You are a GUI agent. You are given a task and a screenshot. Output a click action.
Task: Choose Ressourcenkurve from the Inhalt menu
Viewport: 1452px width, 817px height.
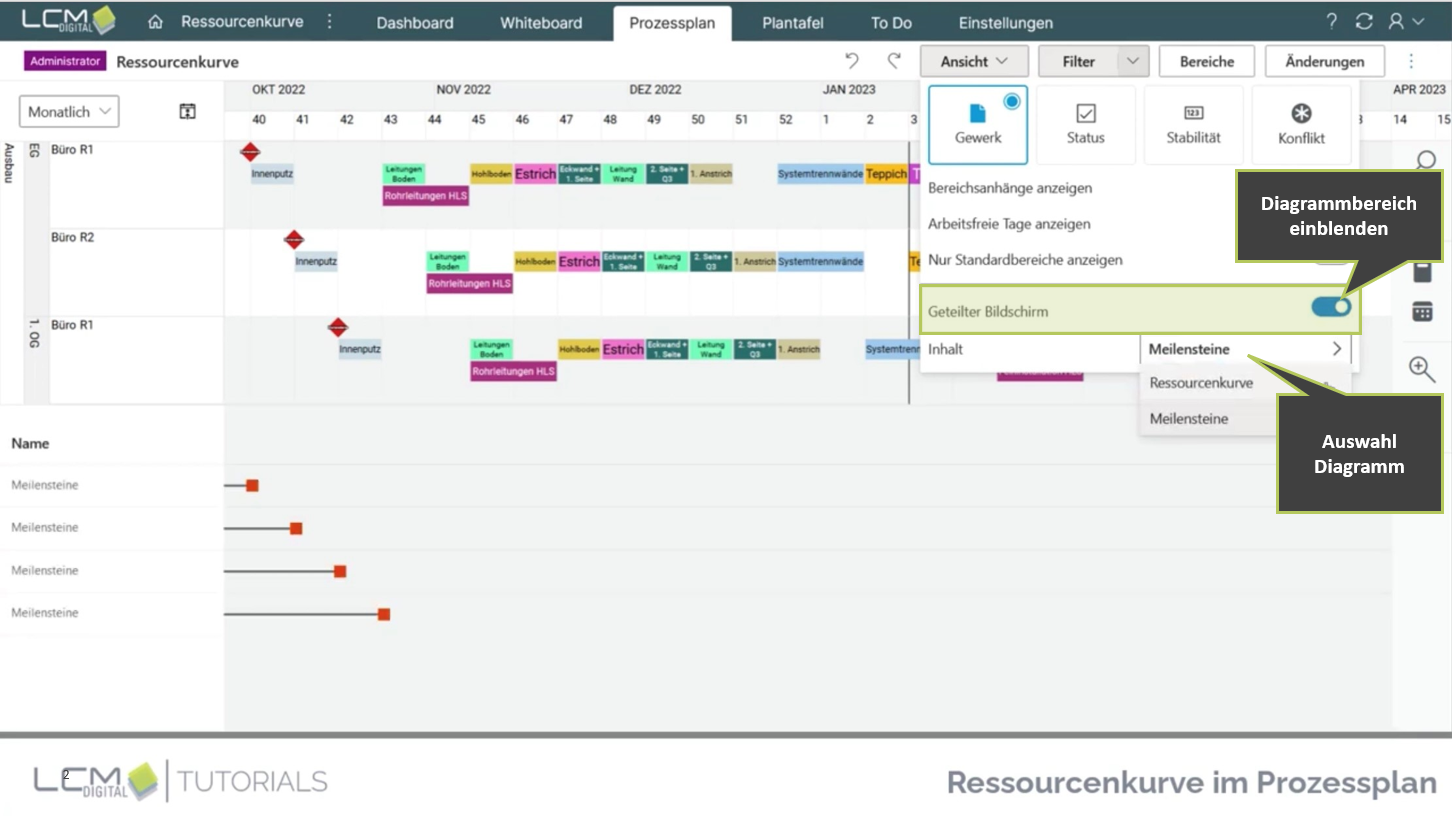[1201, 383]
